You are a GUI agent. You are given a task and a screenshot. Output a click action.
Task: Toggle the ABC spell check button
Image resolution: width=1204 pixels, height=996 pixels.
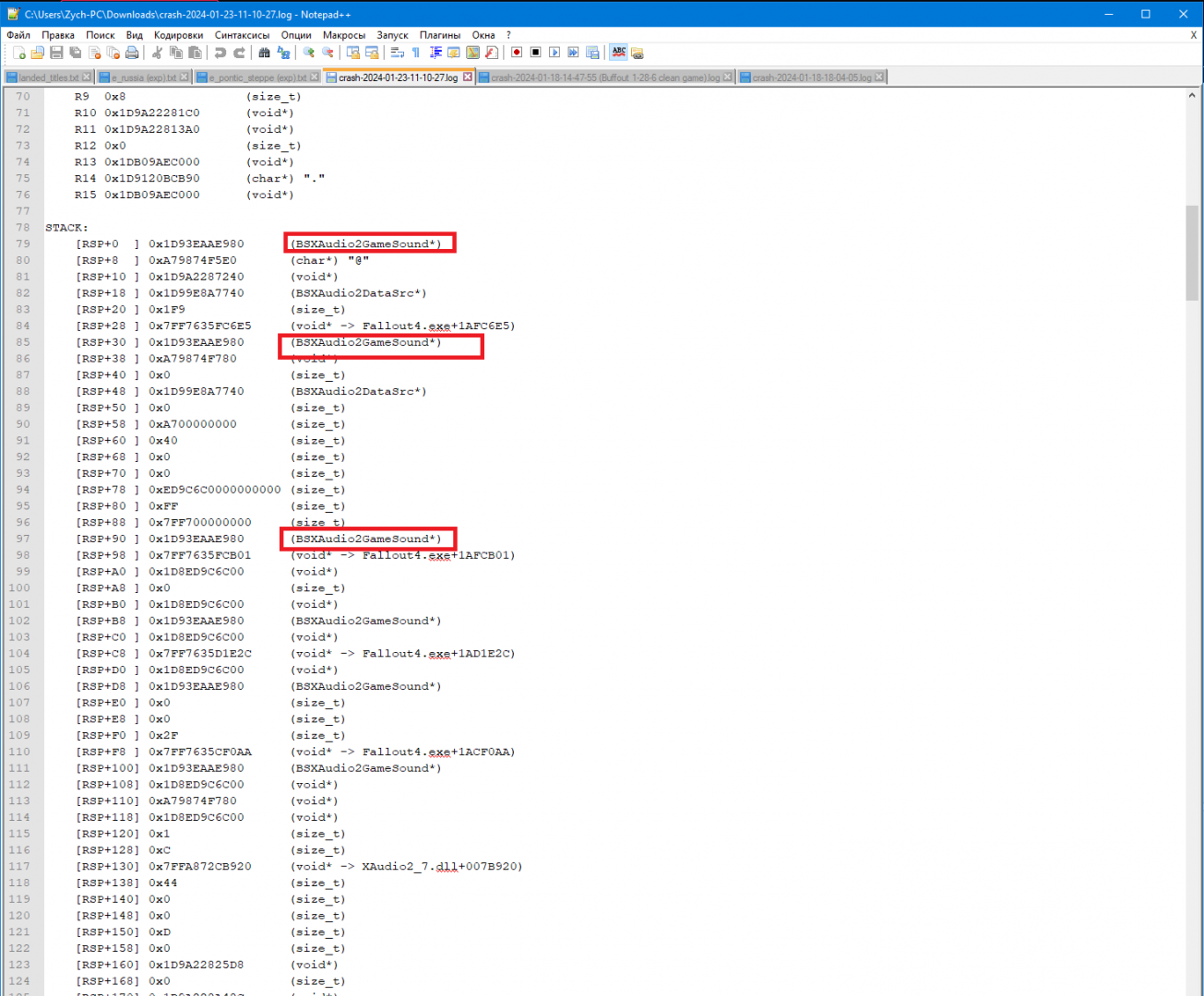pos(618,53)
